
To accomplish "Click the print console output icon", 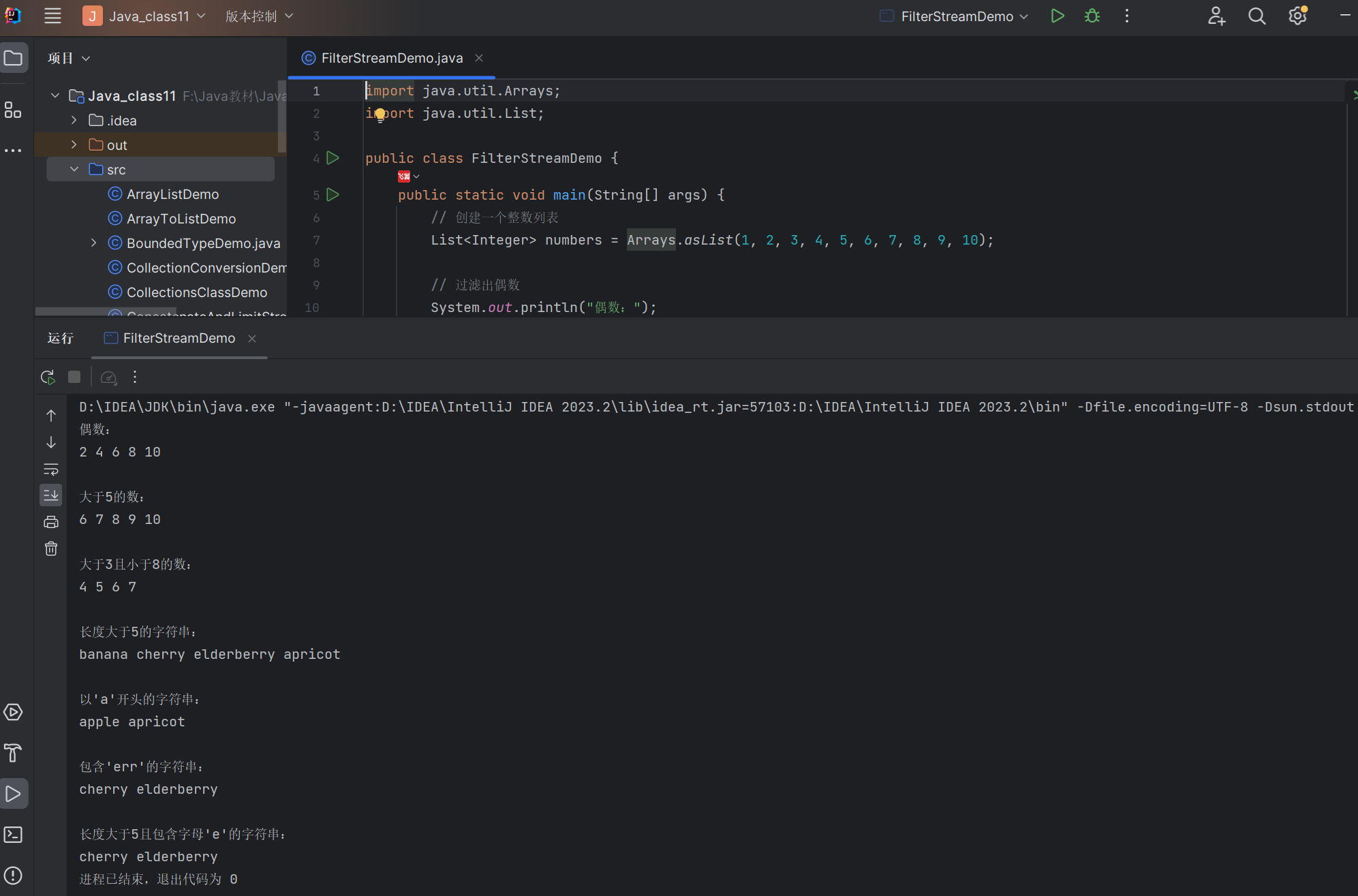I will click(51, 522).
